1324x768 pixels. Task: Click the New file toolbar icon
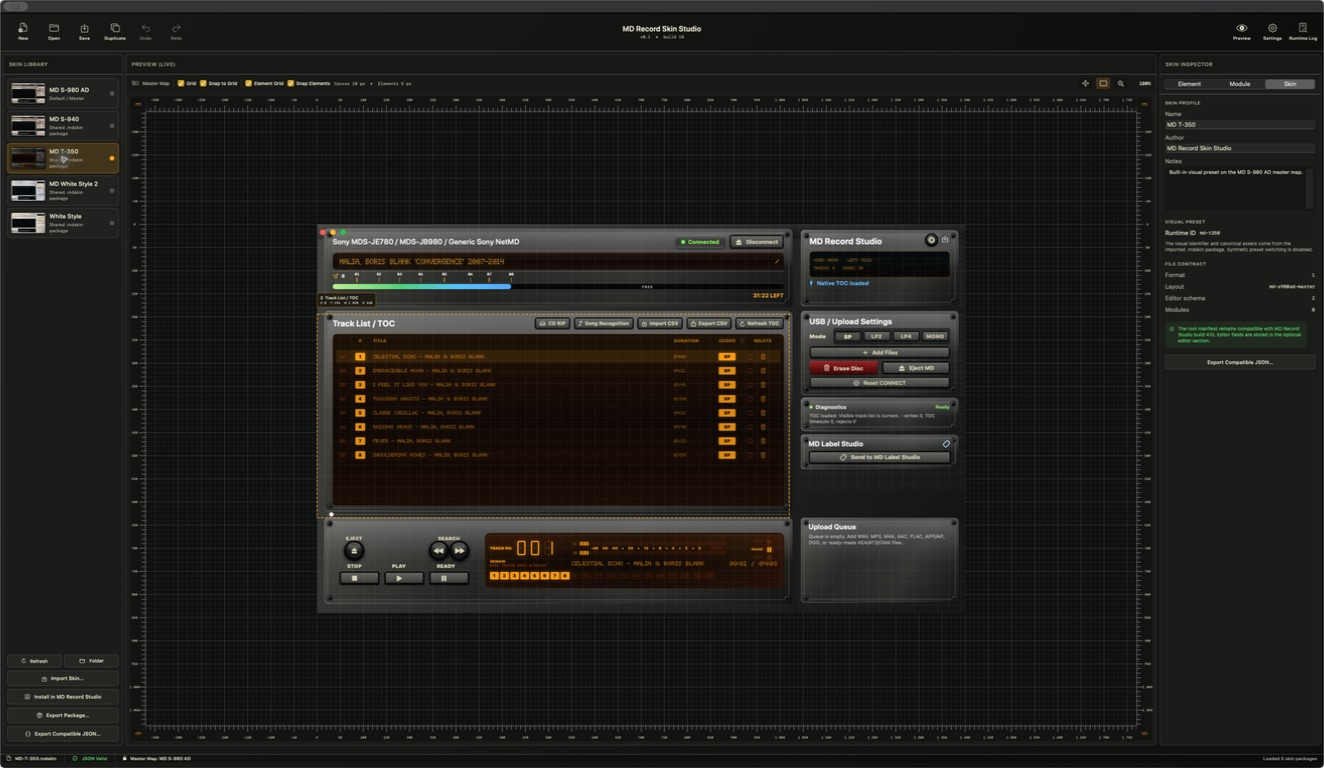click(x=23, y=28)
